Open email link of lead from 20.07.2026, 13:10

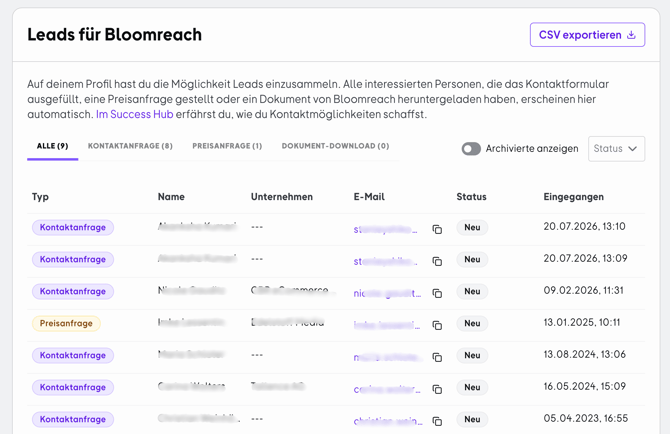385,230
